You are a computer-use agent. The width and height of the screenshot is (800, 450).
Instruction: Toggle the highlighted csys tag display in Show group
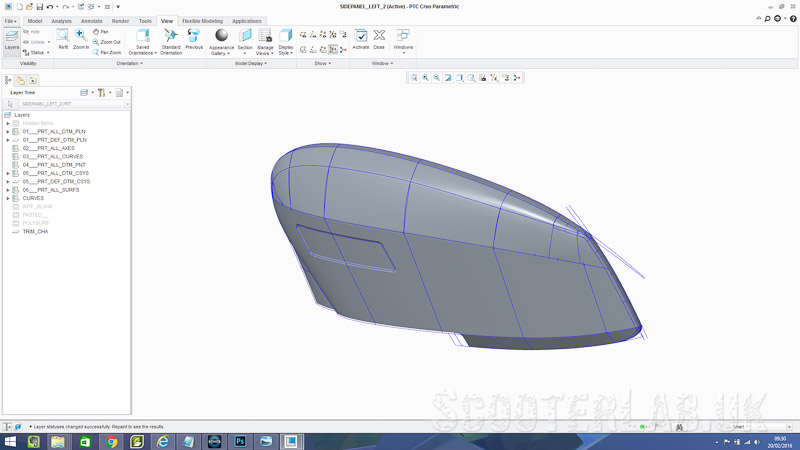[x=333, y=49]
